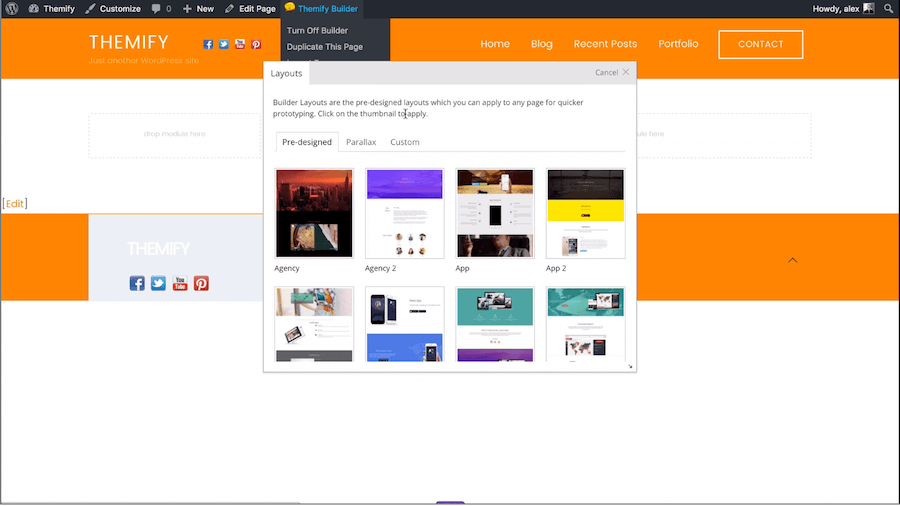900x506 pixels.
Task: Go to the THEMIFY site title link
Action: click(129, 42)
